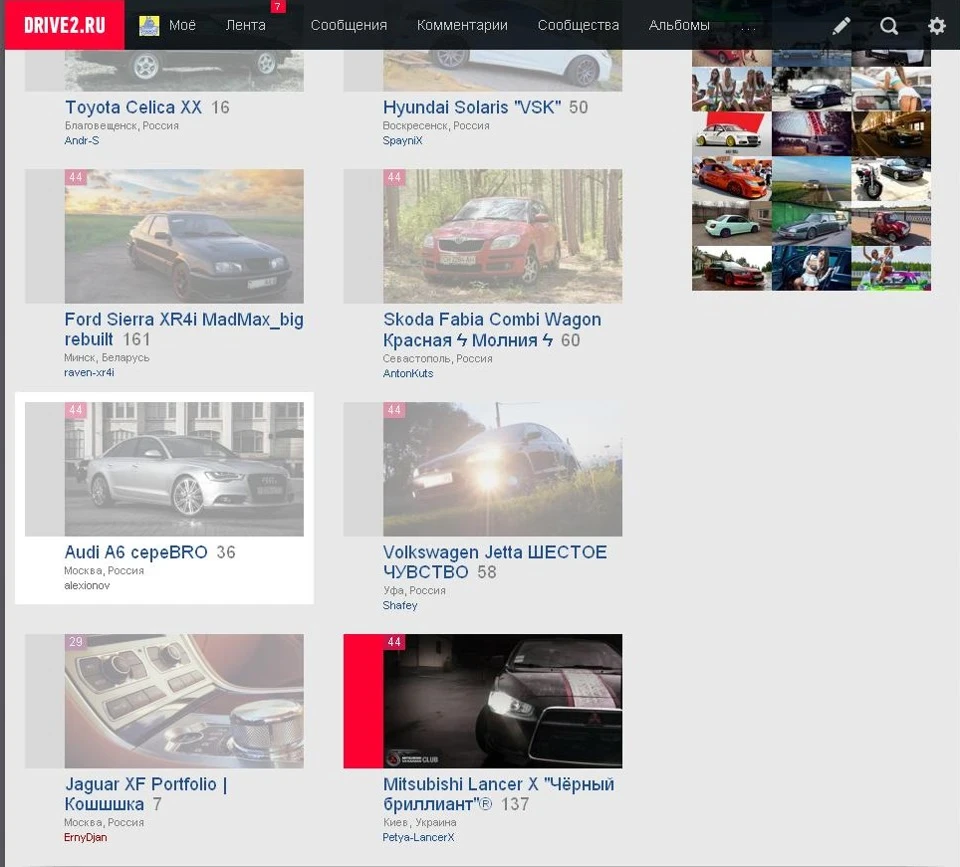Viewport: 960px width, 867px height.
Task: Click the red Skoda Fabia photo
Action: pyautogui.click(x=503, y=236)
